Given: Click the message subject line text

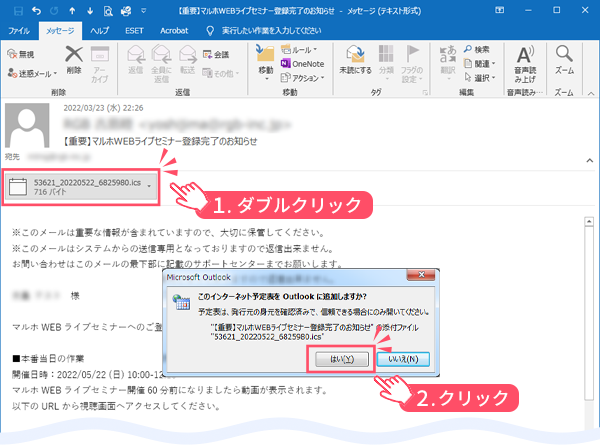Looking at the screenshot, I should pos(160,141).
